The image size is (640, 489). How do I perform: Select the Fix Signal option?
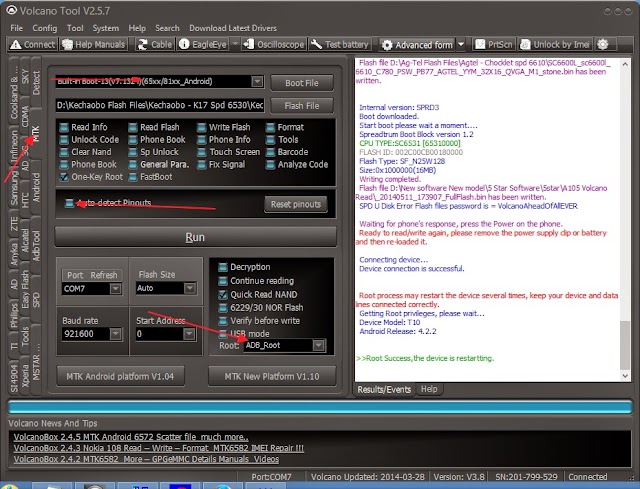(x=221, y=164)
